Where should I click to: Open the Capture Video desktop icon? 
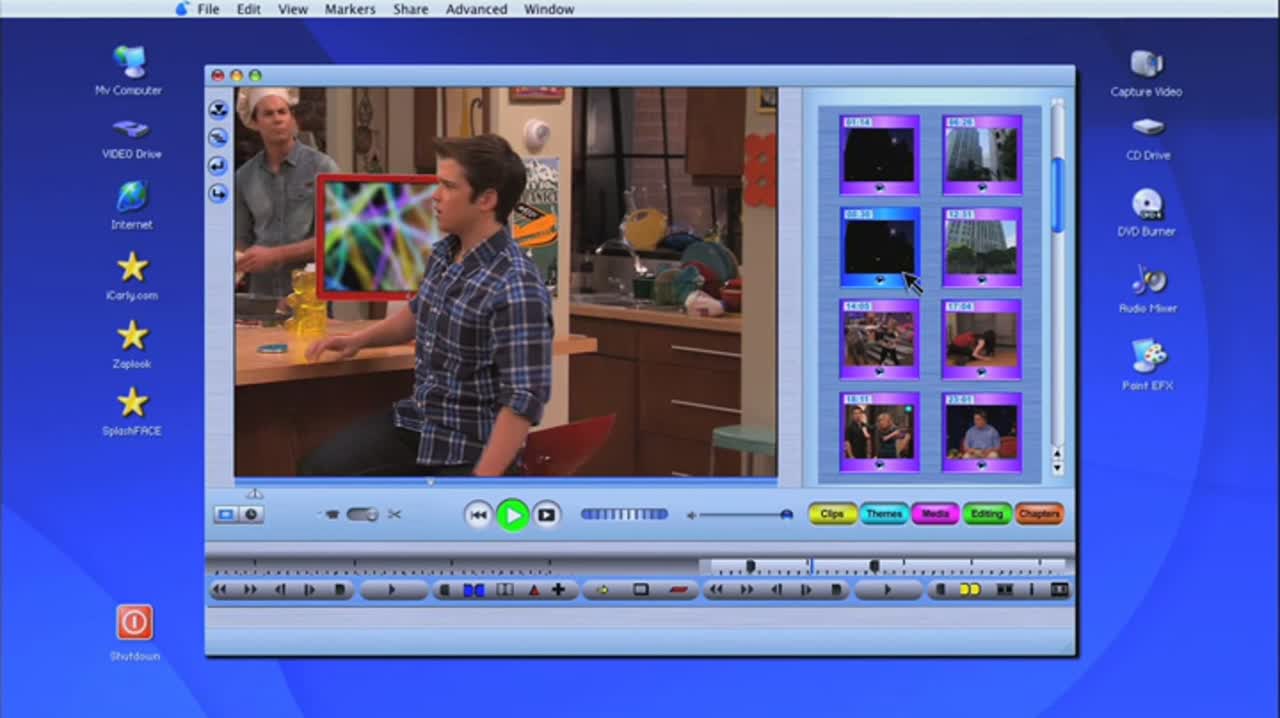[x=1146, y=64]
